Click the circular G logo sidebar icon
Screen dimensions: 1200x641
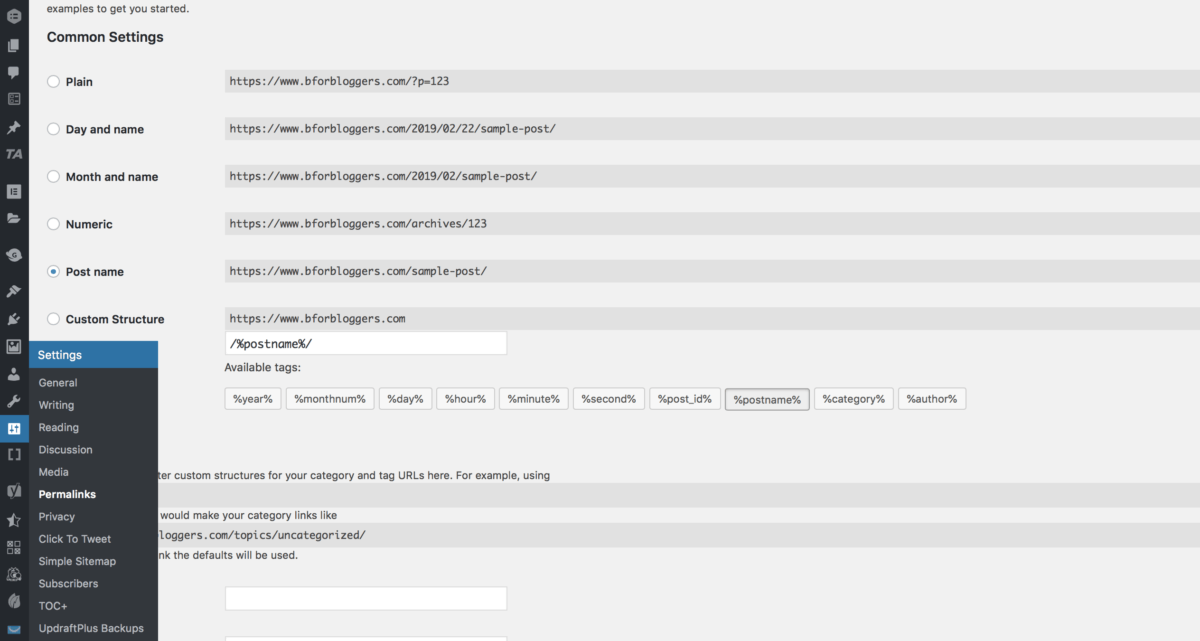[14, 255]
